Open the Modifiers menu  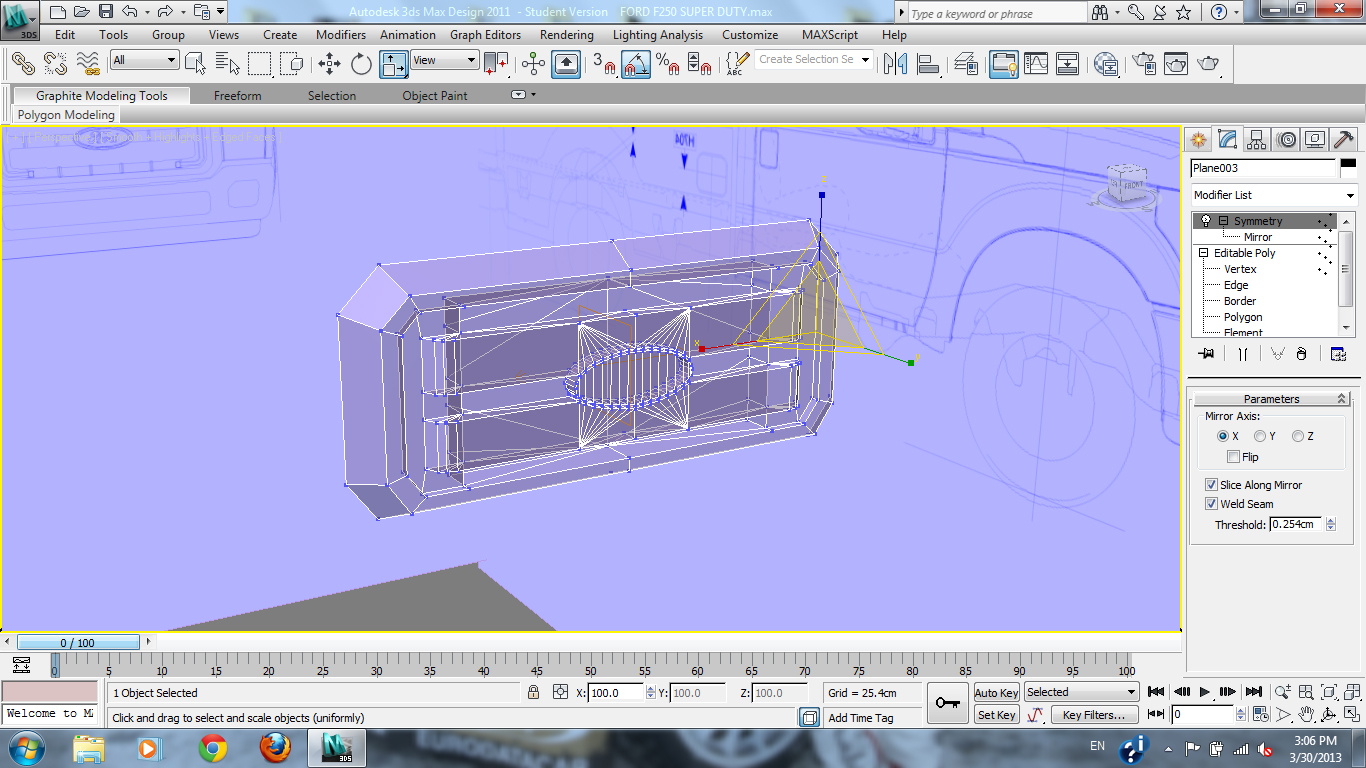[341, 35]
